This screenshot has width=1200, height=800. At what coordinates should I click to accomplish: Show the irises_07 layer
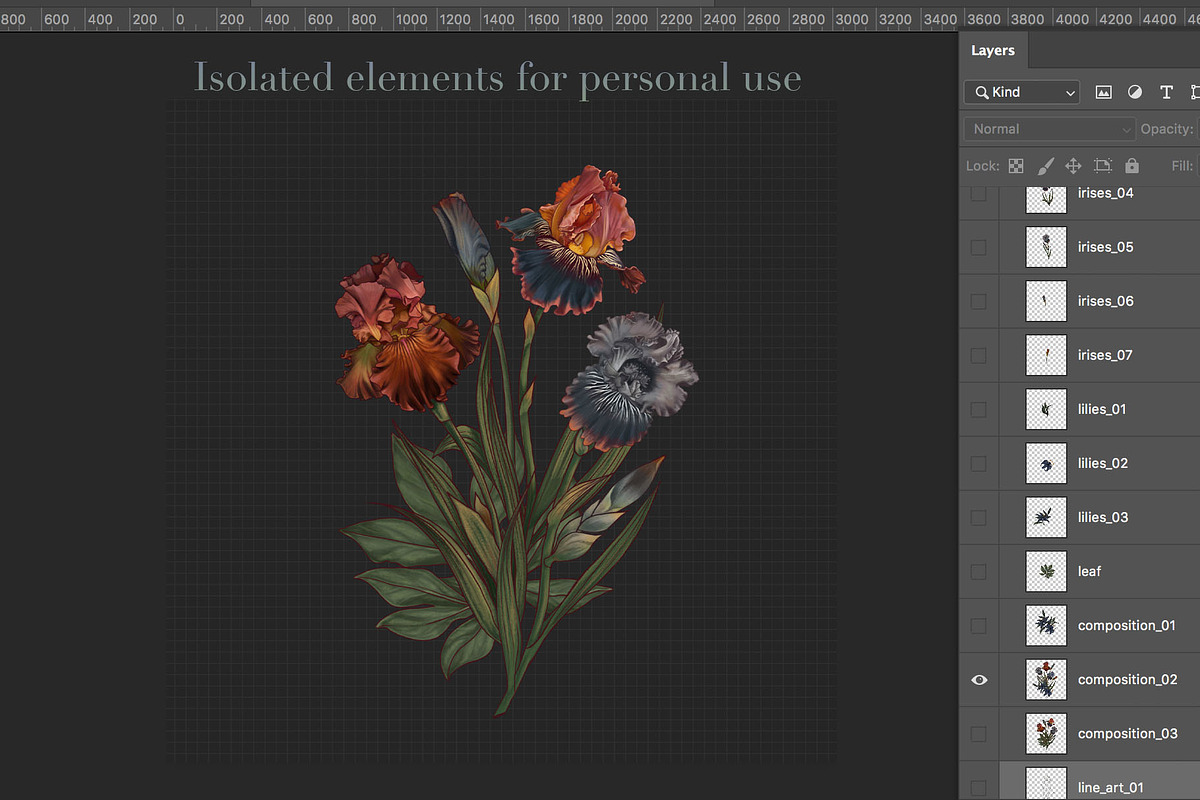[x=979, y=355]
